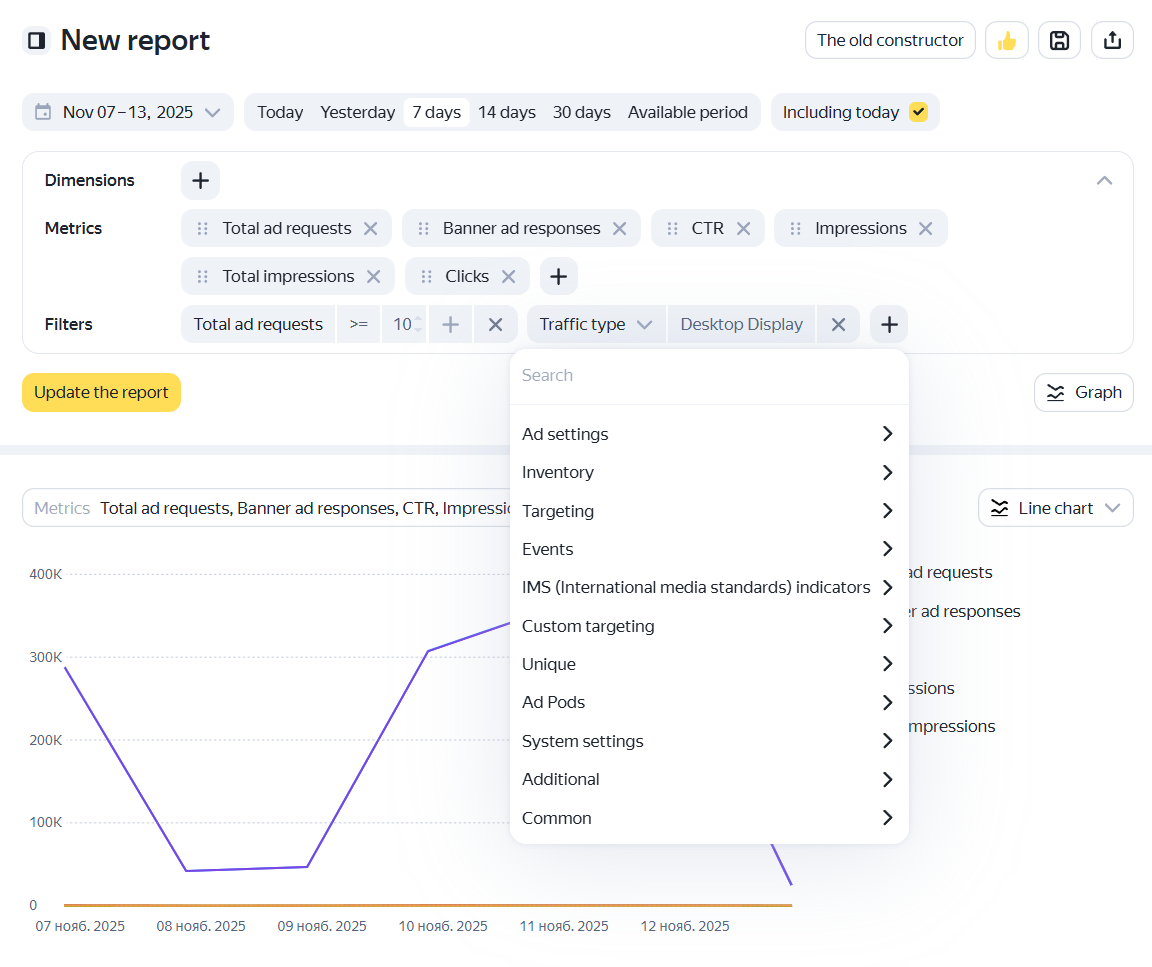1152x967 pixels.
Task: Delete the Traffic type filter
Action: pos(838,325)
